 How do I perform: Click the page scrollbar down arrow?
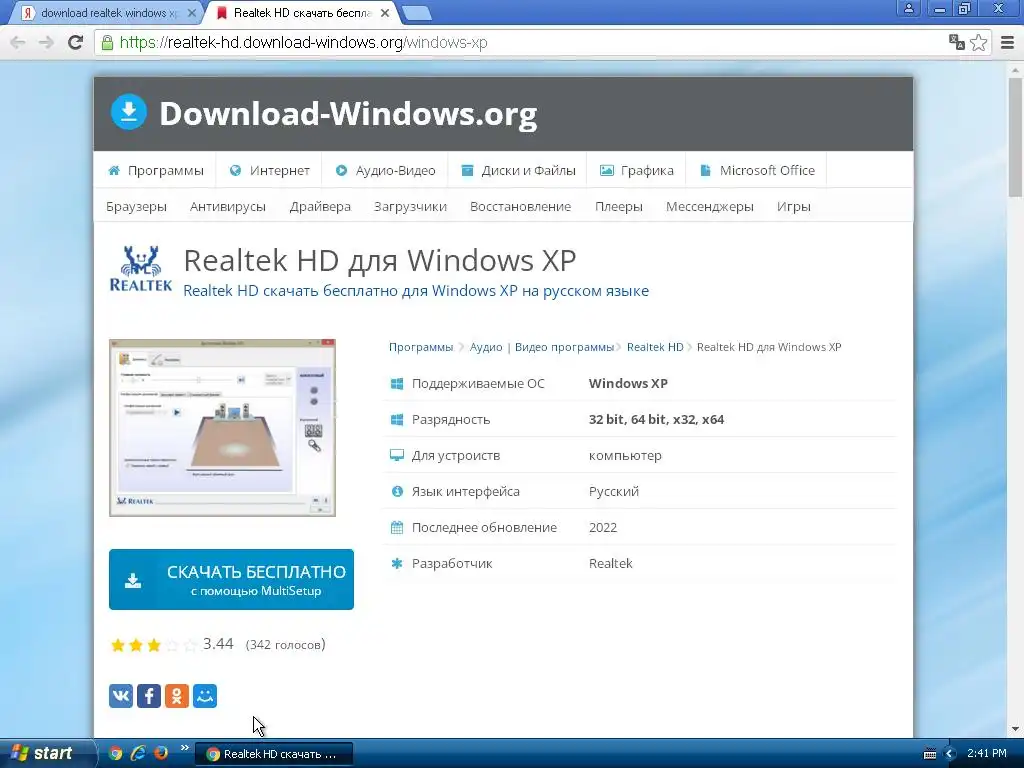(1016, 728)
